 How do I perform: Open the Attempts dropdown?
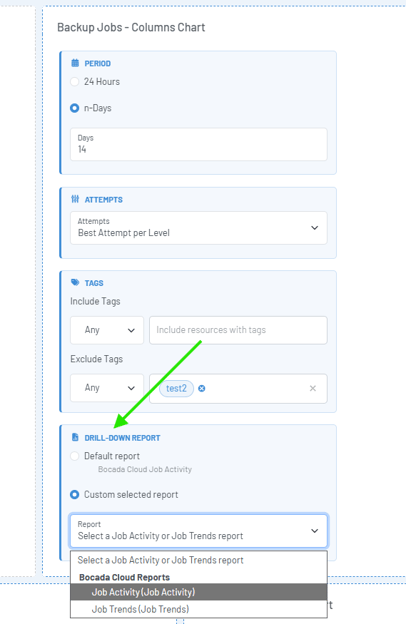coord(199,228)
